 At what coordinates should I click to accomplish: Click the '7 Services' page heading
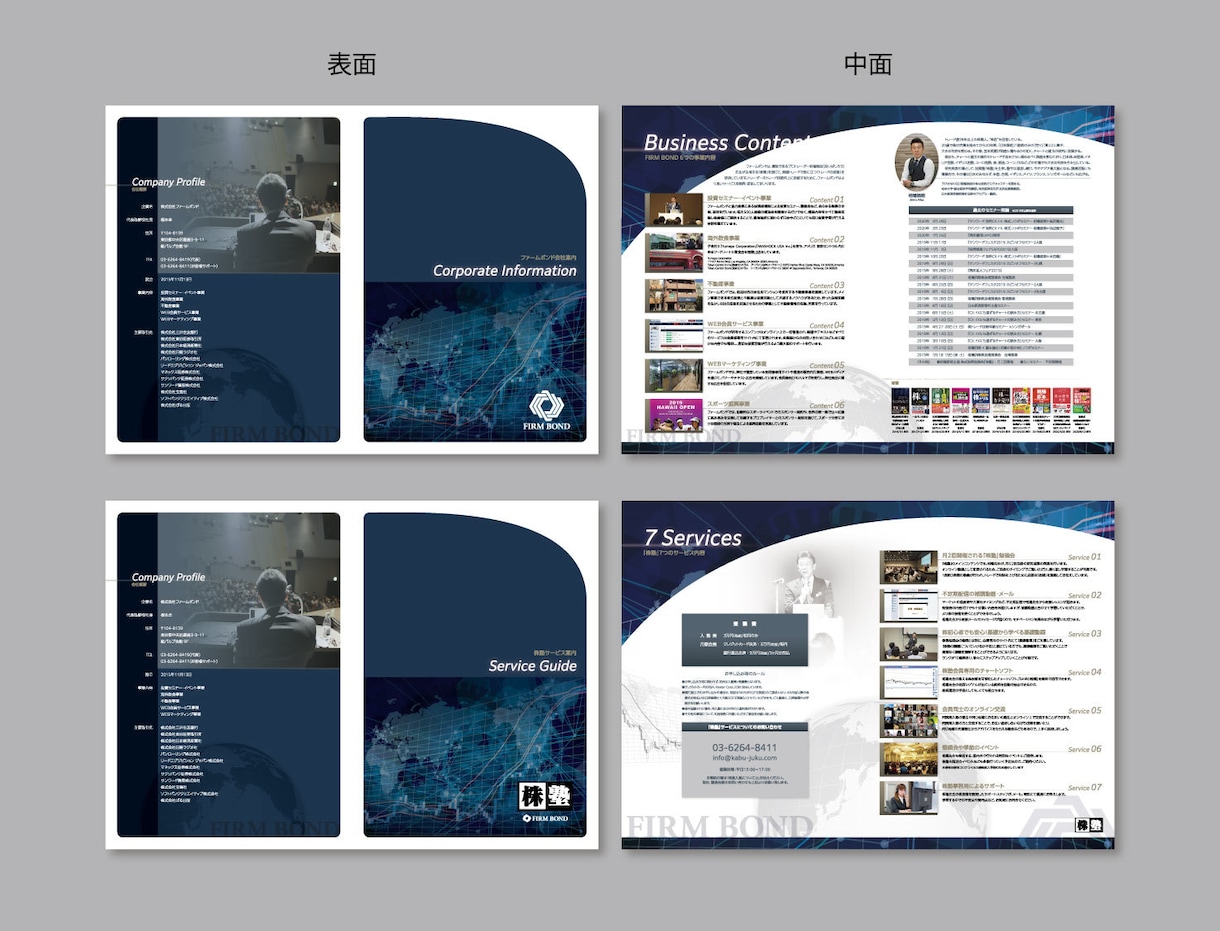(x=693, y=538)
